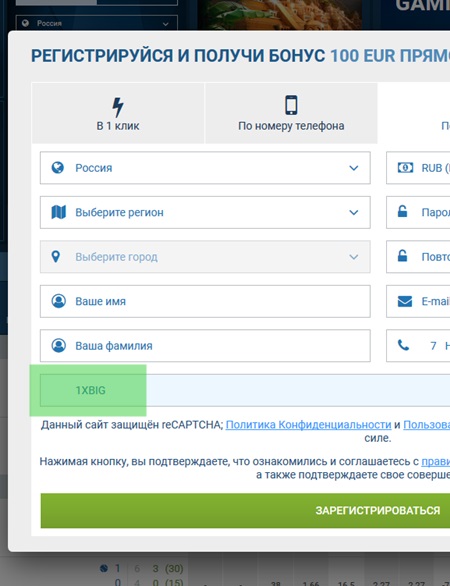The width and height of the screenshot is (450, 586).
Task: Click the phone country code '7'
Action: tap(433, 346)
